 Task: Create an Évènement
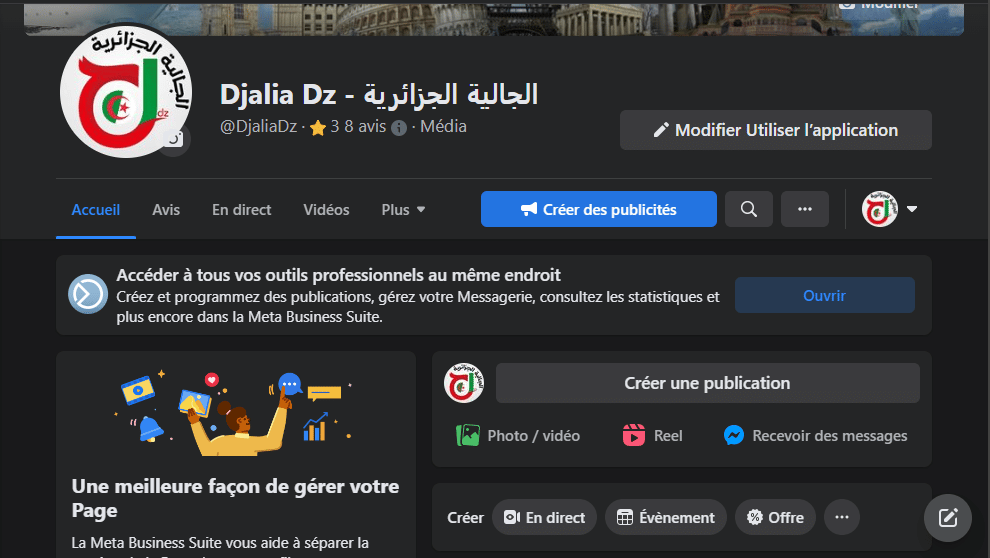tap(665, 518)
